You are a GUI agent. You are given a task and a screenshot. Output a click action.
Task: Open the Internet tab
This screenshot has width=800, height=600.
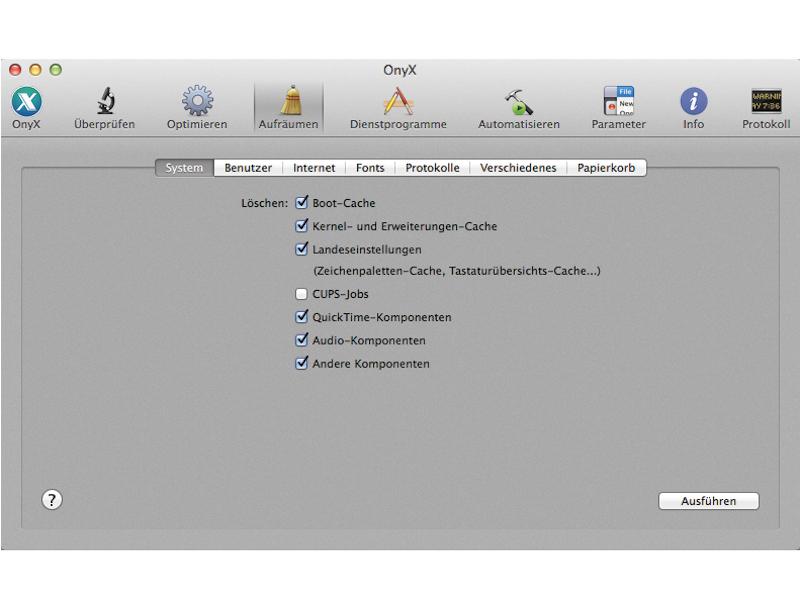tap(314, 168)
